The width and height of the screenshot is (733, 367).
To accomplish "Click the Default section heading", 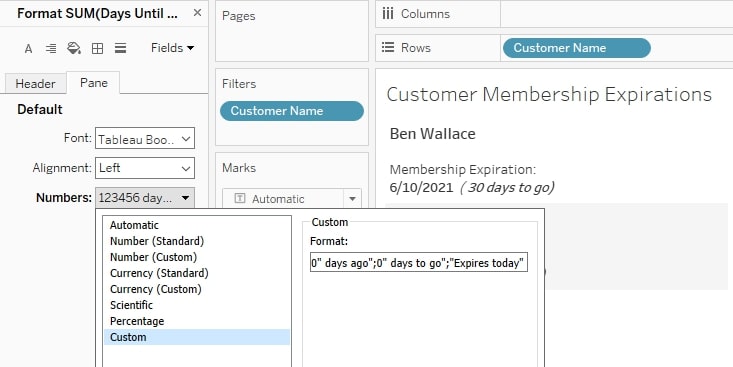I will pyautogui.click(x=40, y=109).
